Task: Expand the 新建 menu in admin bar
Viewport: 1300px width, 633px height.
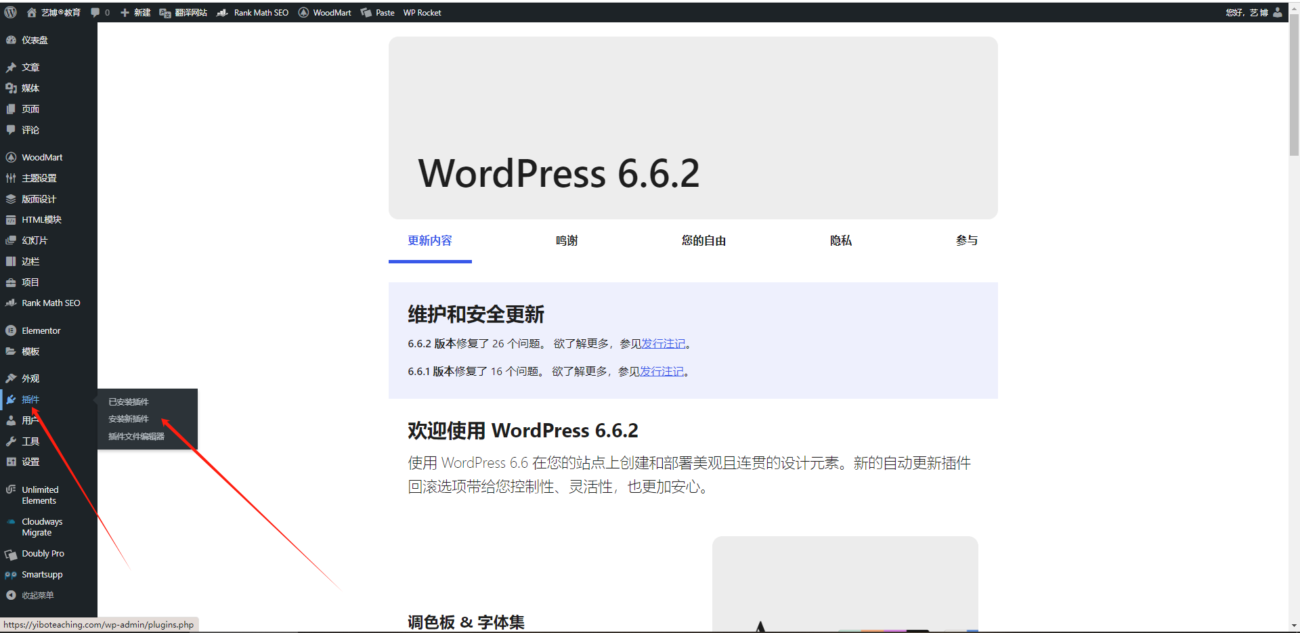Action: tap(135, 12)
